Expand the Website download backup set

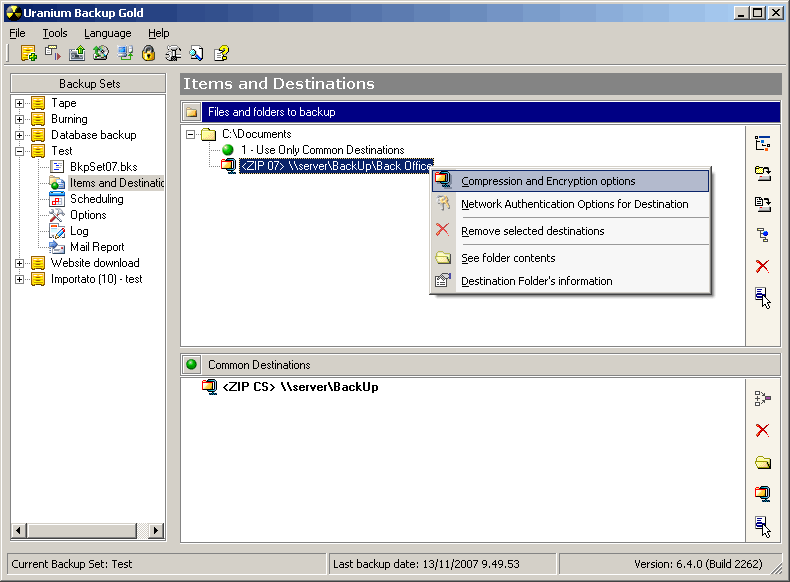[x=19, y=263]
